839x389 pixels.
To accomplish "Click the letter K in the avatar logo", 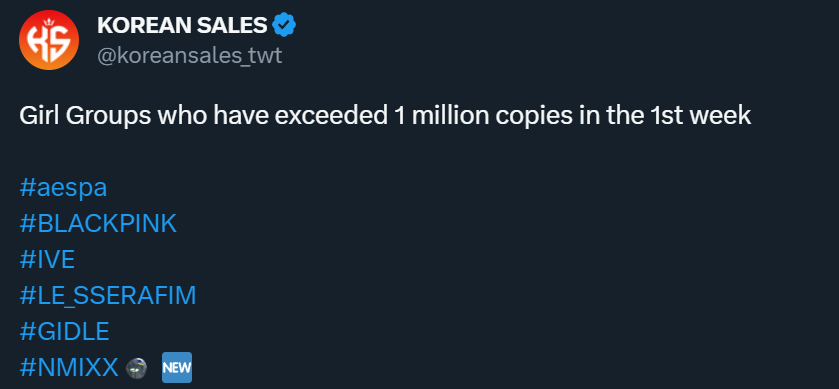I will tap(38, 42).
